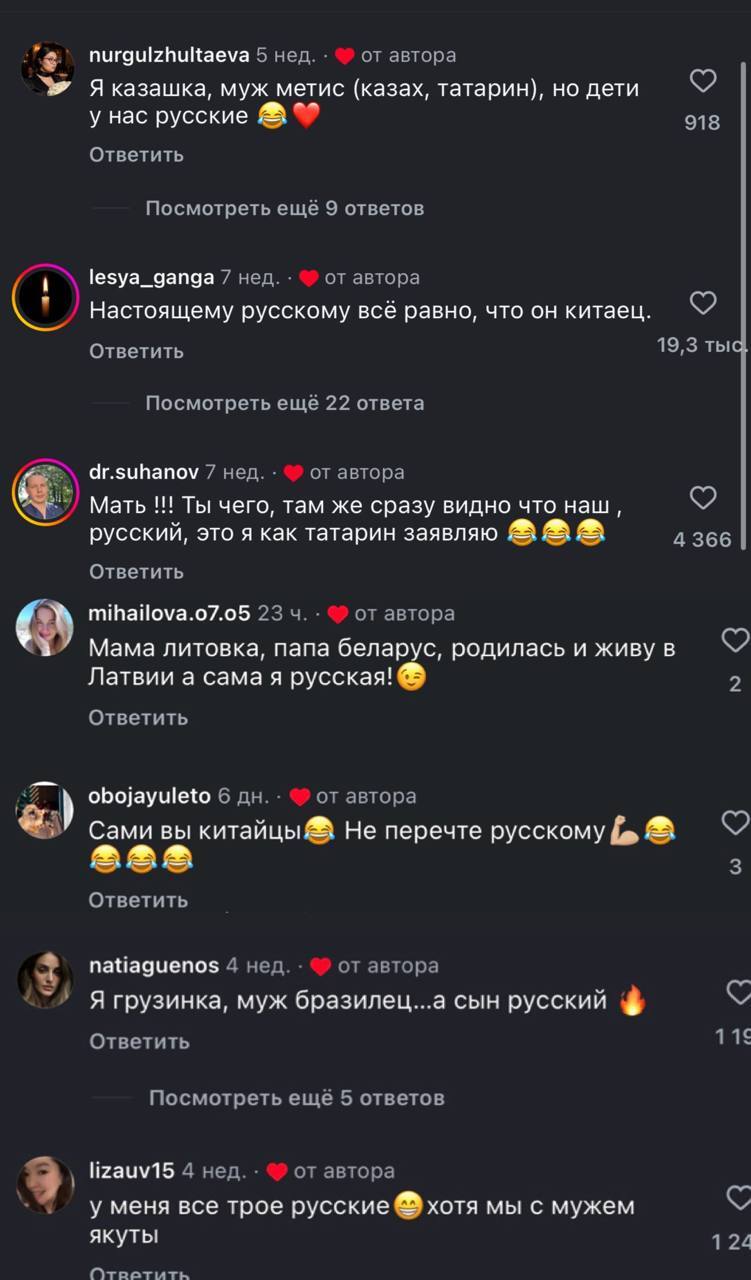Open dr.suhanov's avatar
This screenshot has width=751, height=1280.
[46, 493]
